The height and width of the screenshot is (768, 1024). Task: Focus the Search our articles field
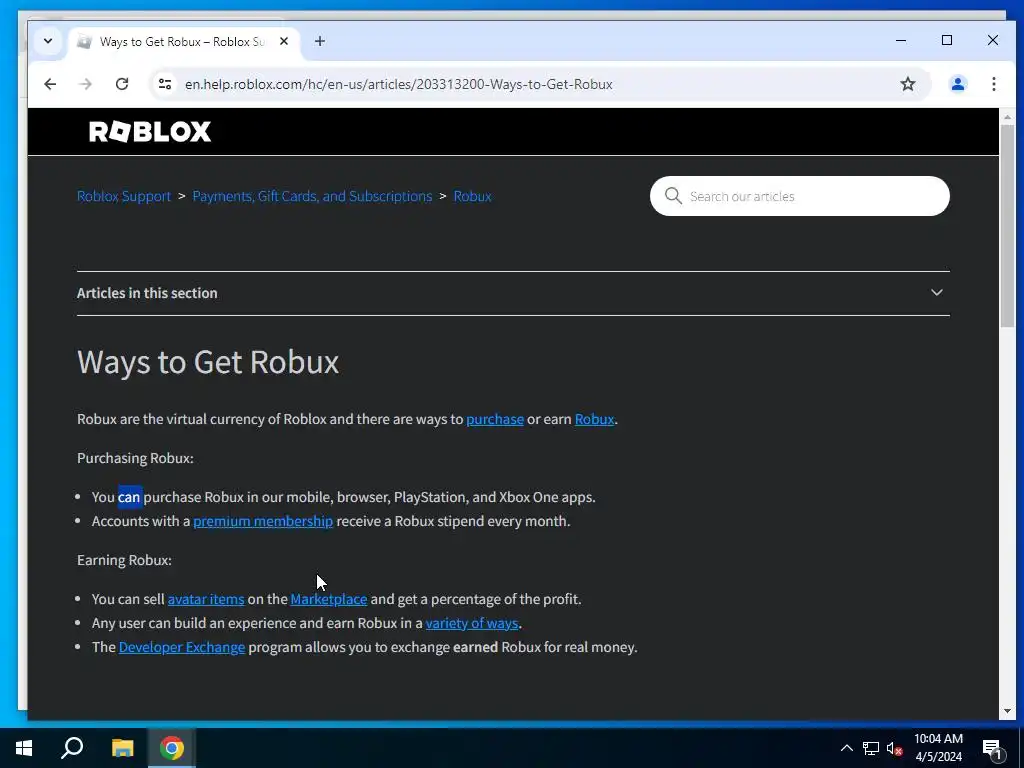coord(799,196)
